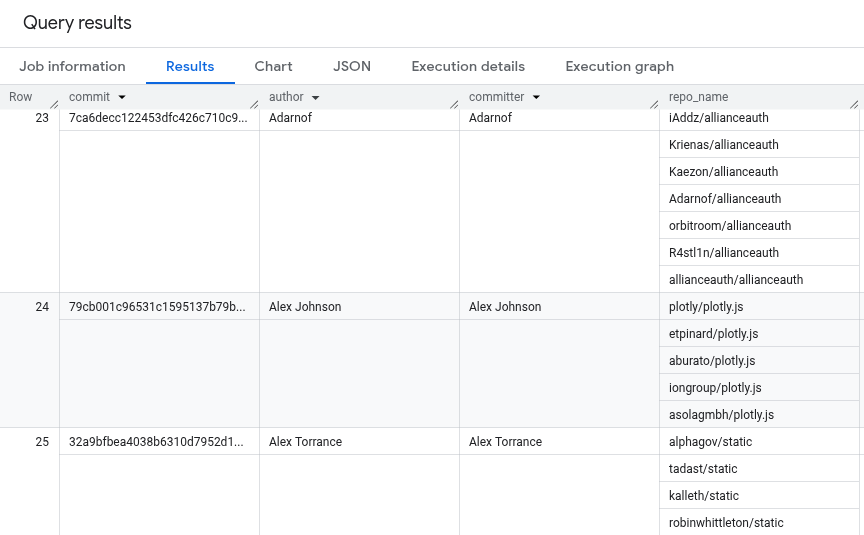Click the author column resize handle
This screenshot has height=535, width=864.
(x=454, y=103)
